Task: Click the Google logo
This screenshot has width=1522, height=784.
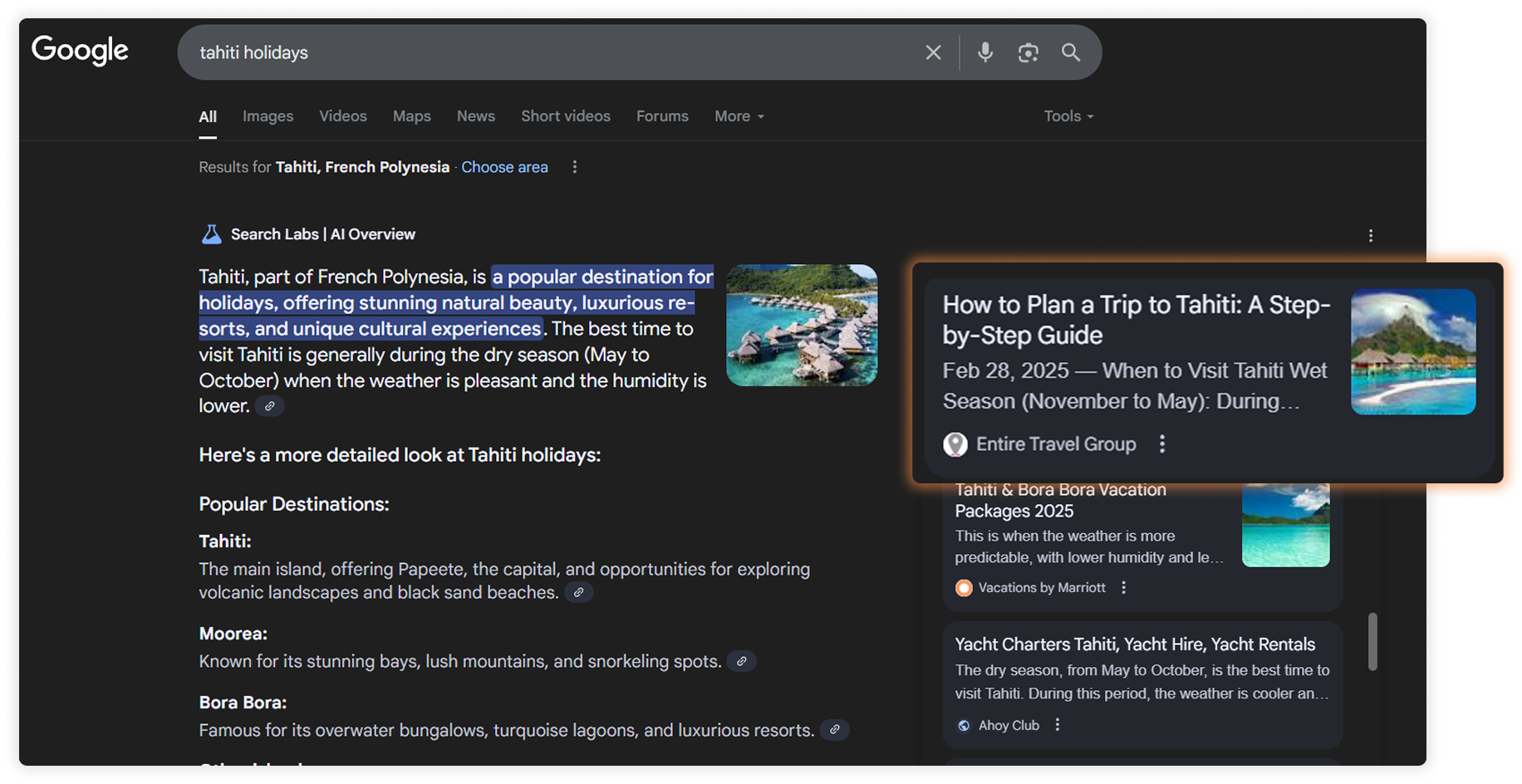Action: tap(80, 51)
